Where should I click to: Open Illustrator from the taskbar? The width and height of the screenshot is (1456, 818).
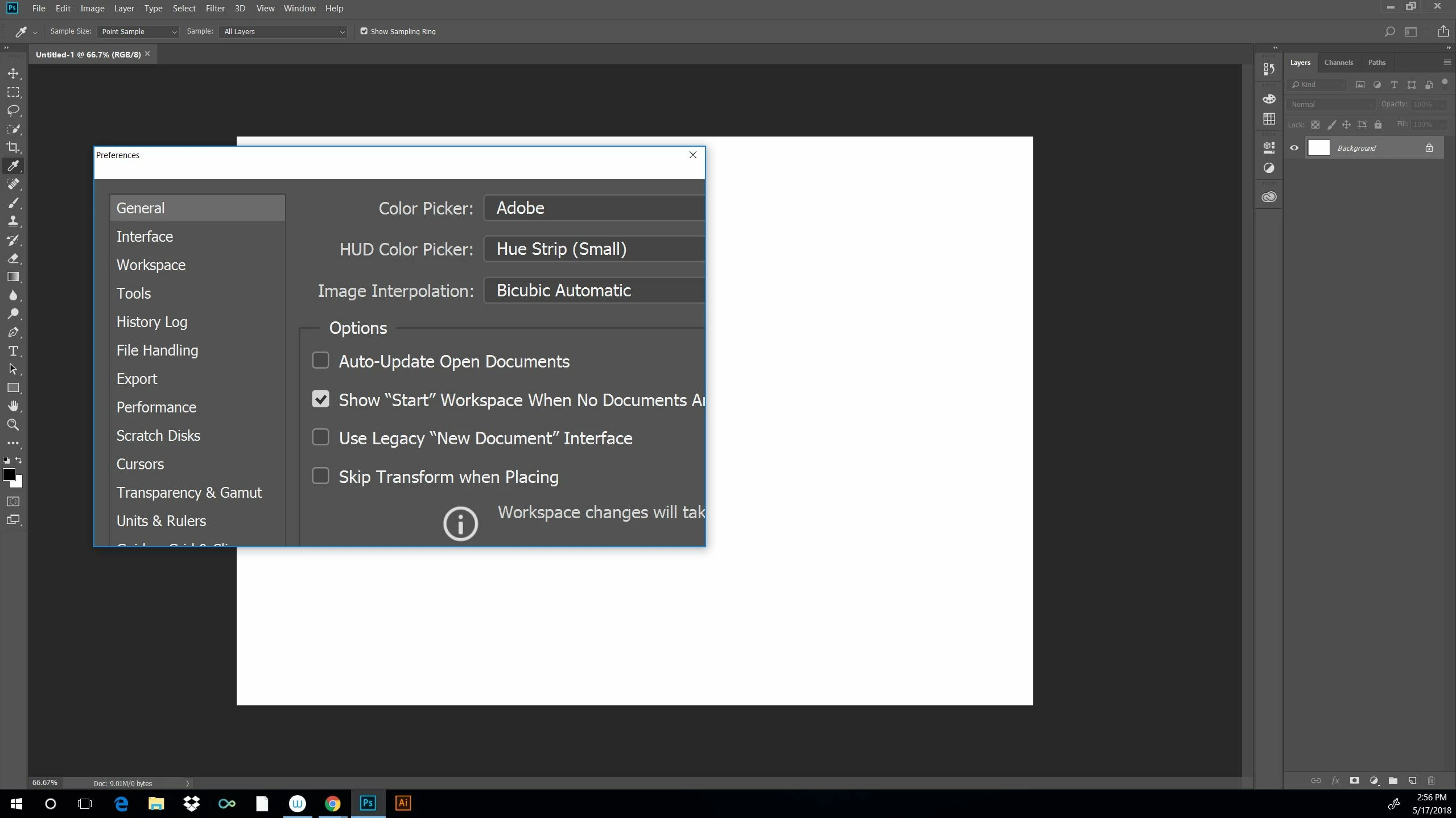[x=403, y=803]
